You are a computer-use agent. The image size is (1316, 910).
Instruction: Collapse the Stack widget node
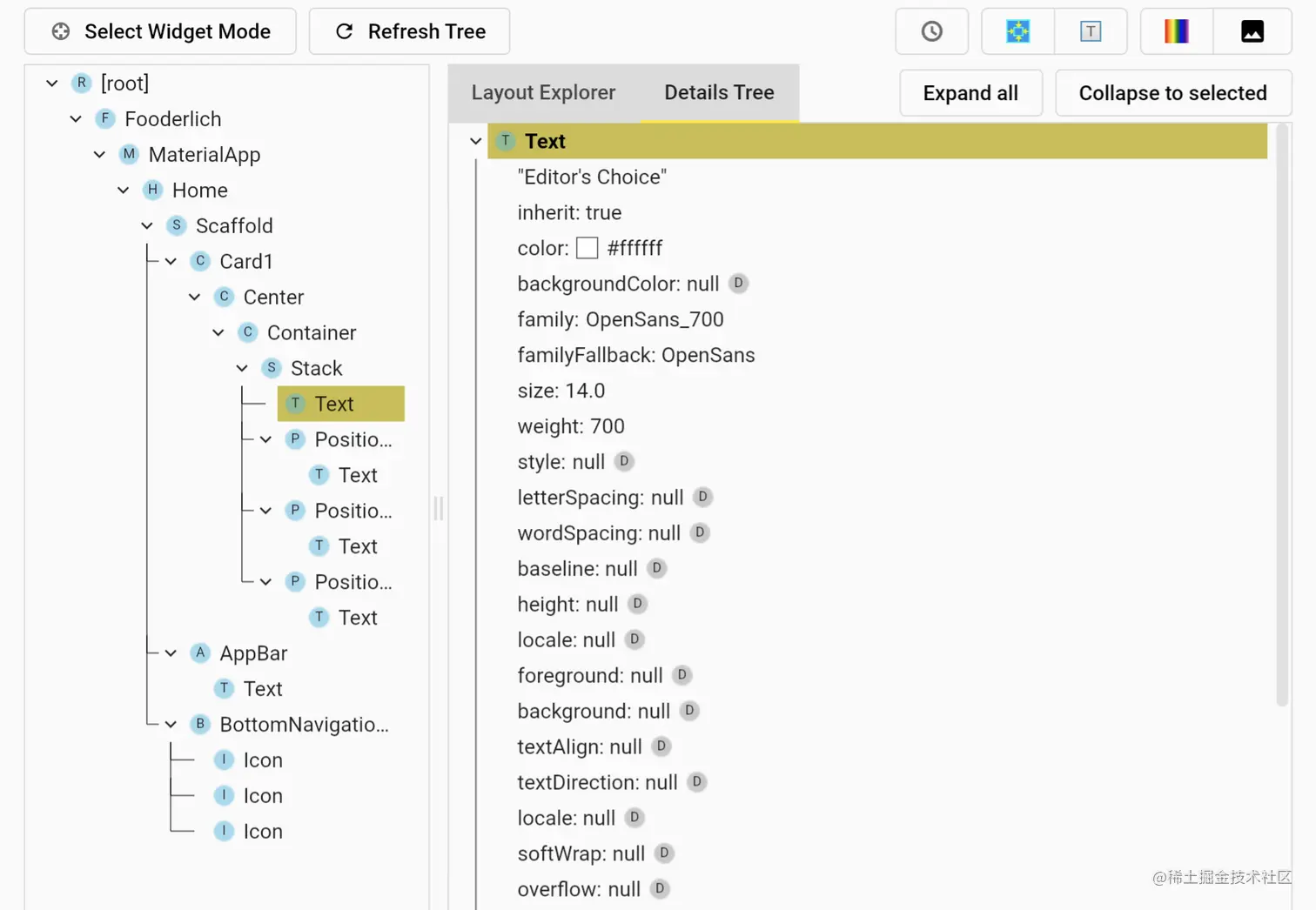coord(243,368)
